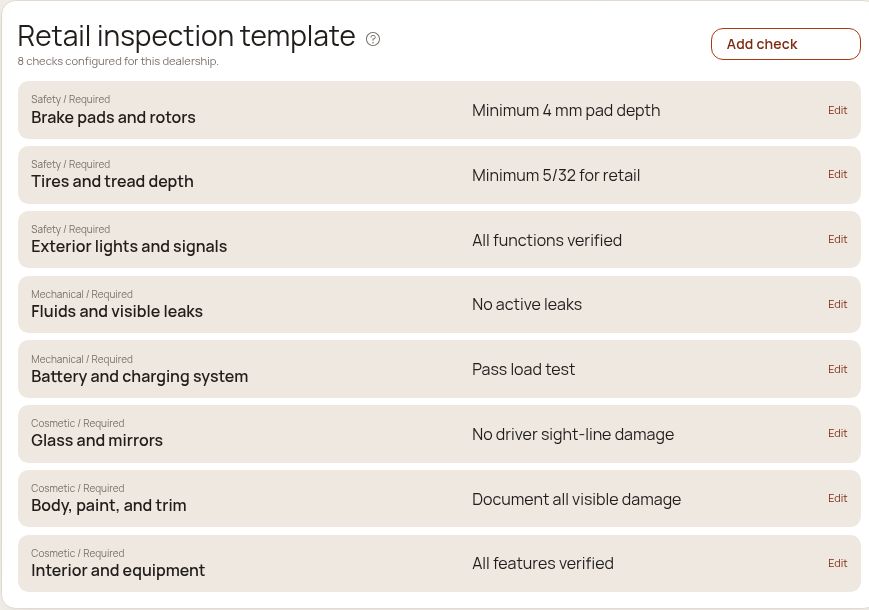
Task: Click 'Document all visible damage' criterion
Action: 576,500
